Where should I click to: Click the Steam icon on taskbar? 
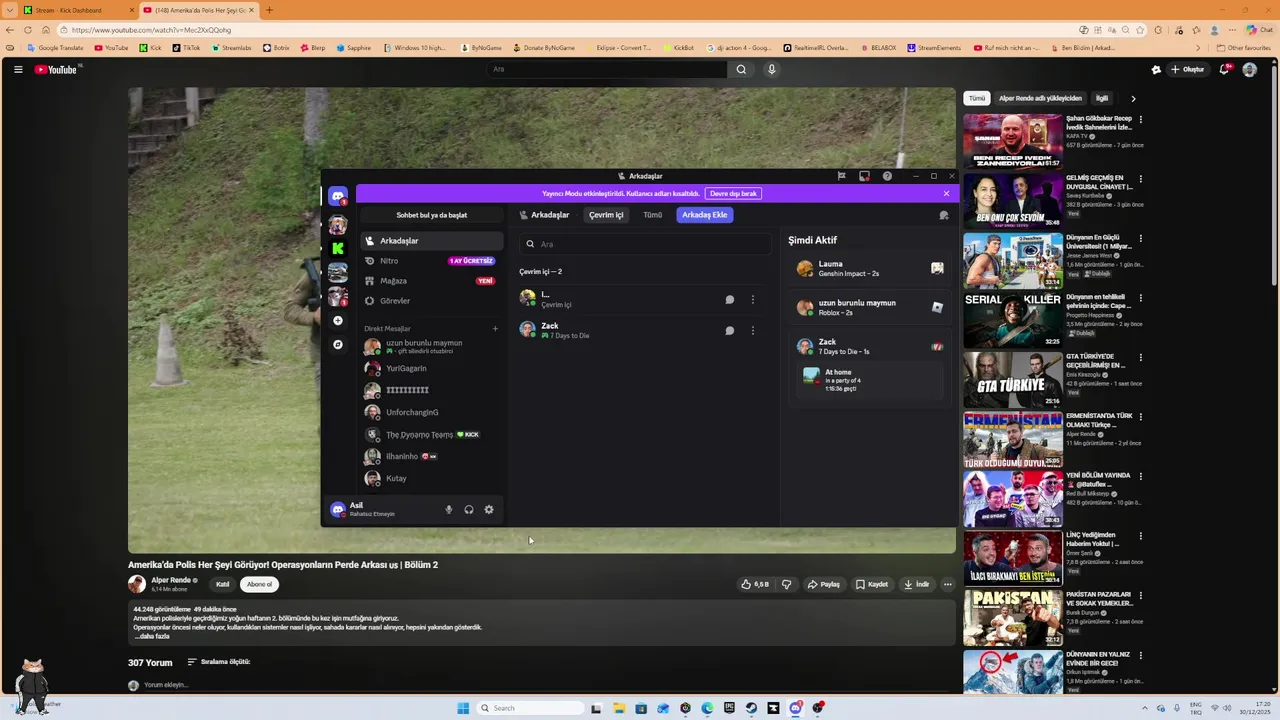coord(751,708)
